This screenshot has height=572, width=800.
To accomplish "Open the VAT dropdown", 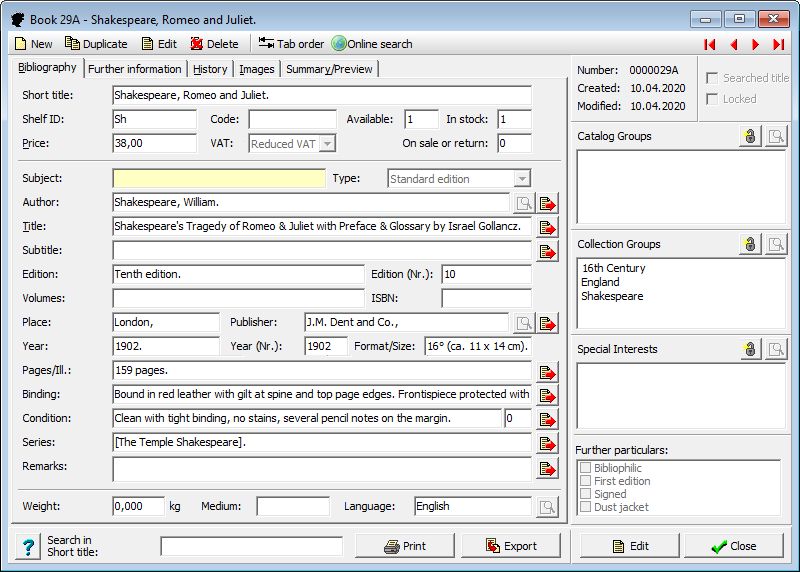I will point(328,144).
